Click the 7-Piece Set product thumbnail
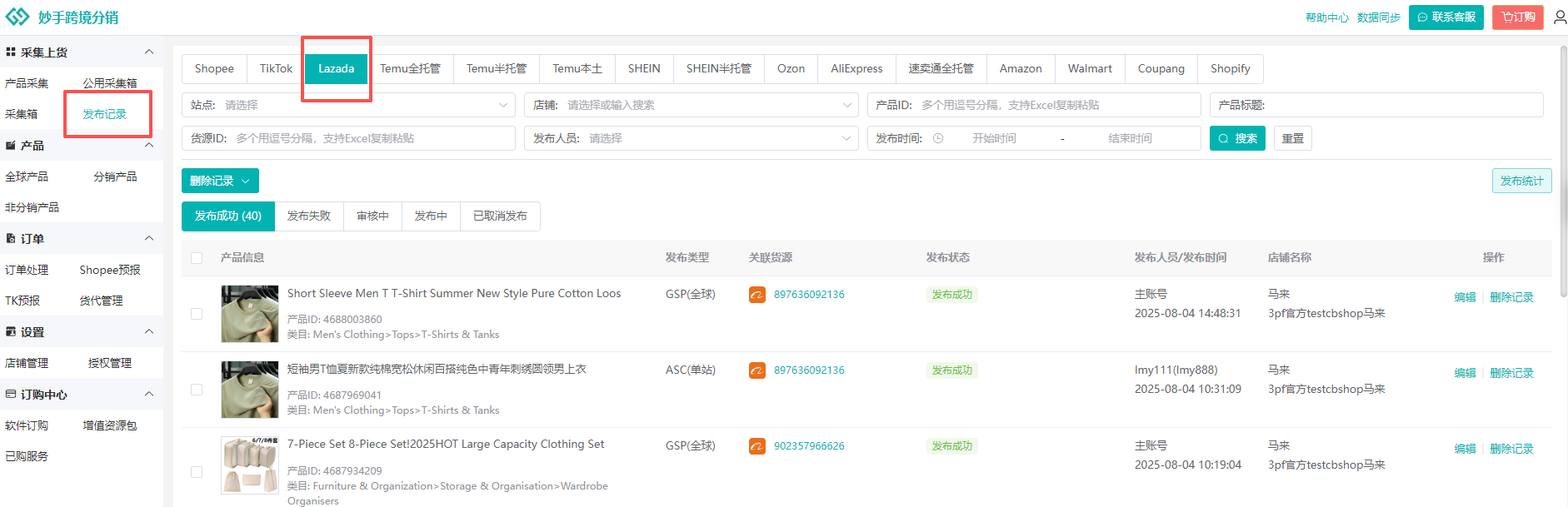The image size is (1568, 507). 249,465
